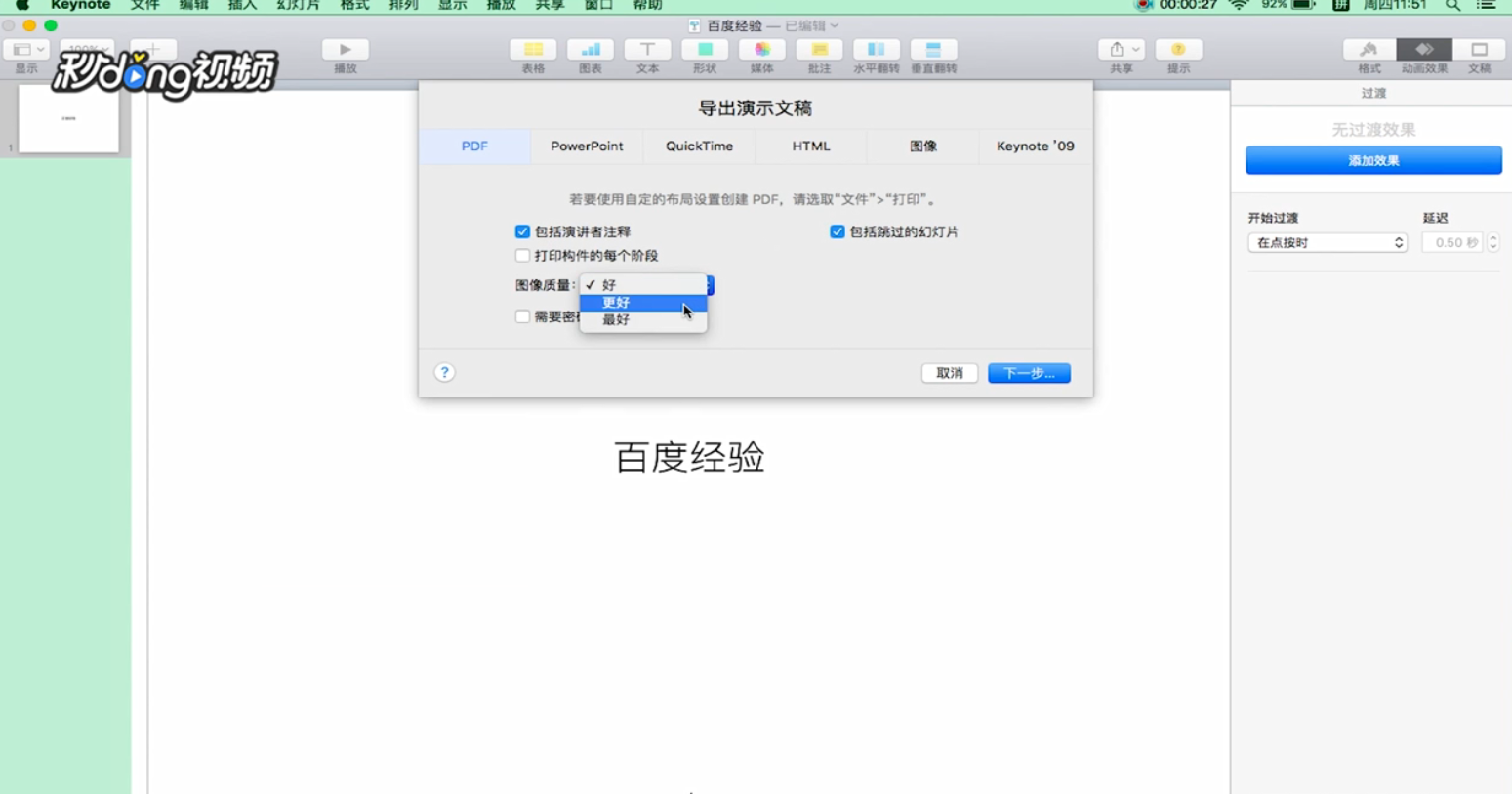This screenshot has width=1512, height=794.
Task: Open Spotlight search in menu bar
Action: (x=1453, y=6)
